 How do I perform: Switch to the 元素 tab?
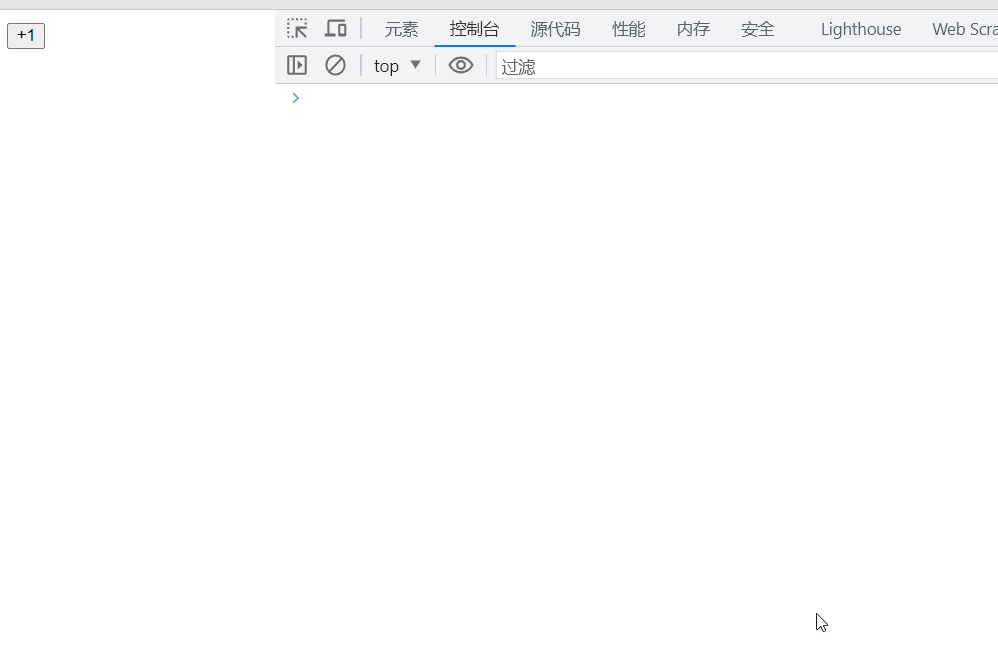[401, 29]
